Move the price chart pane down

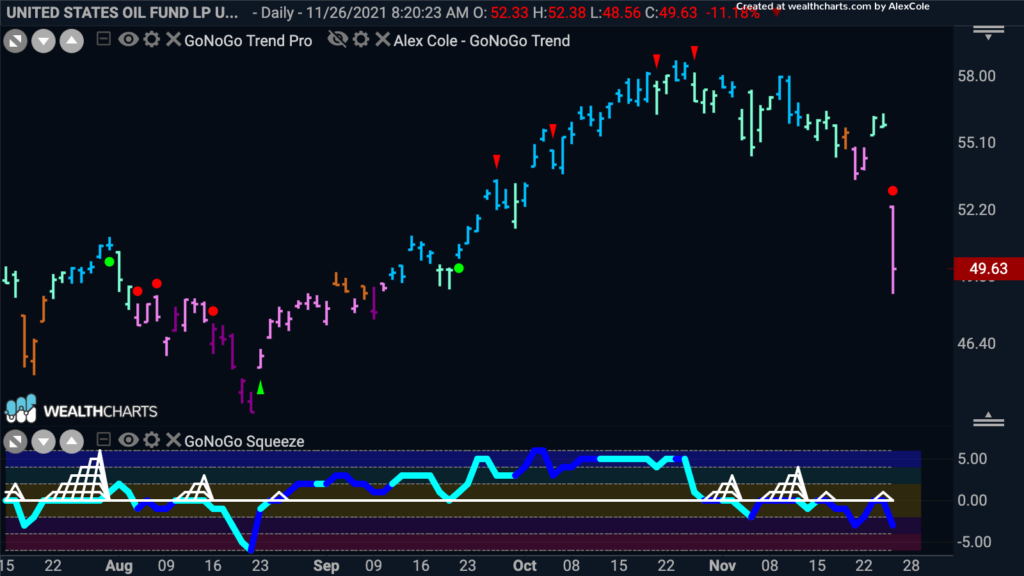tap(43, 41)
